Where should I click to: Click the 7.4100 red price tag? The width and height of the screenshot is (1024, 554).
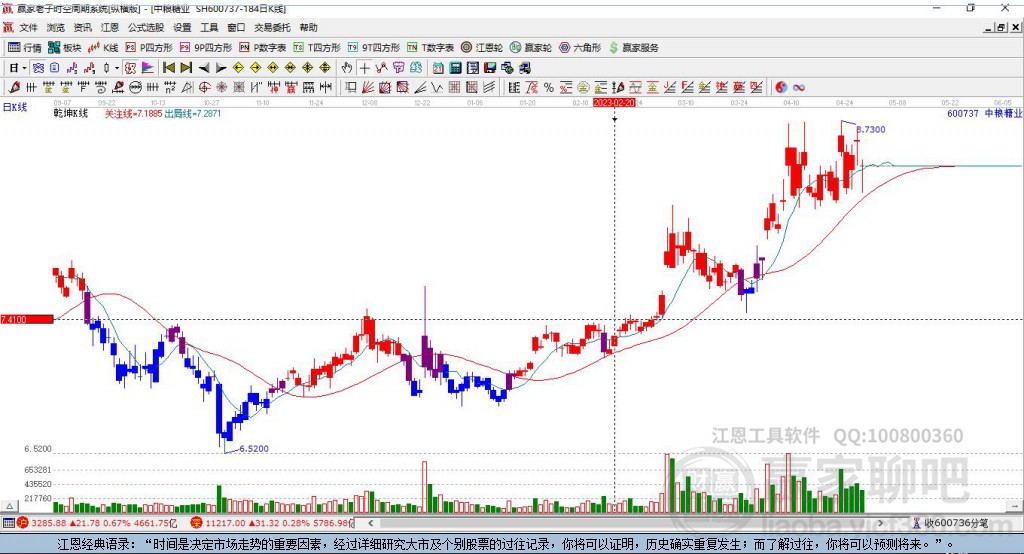coord(27,319)
